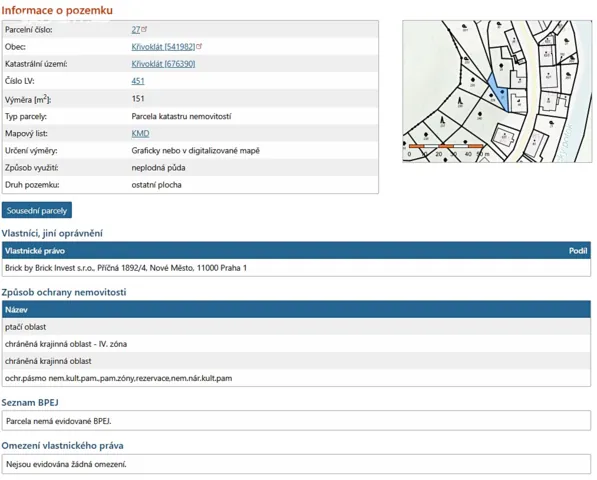This screenshot has height=480, width=597.
Task: Click external link icon beside Křivoklát [541982]
Action: pyautogui.click(x=199, y=46)
